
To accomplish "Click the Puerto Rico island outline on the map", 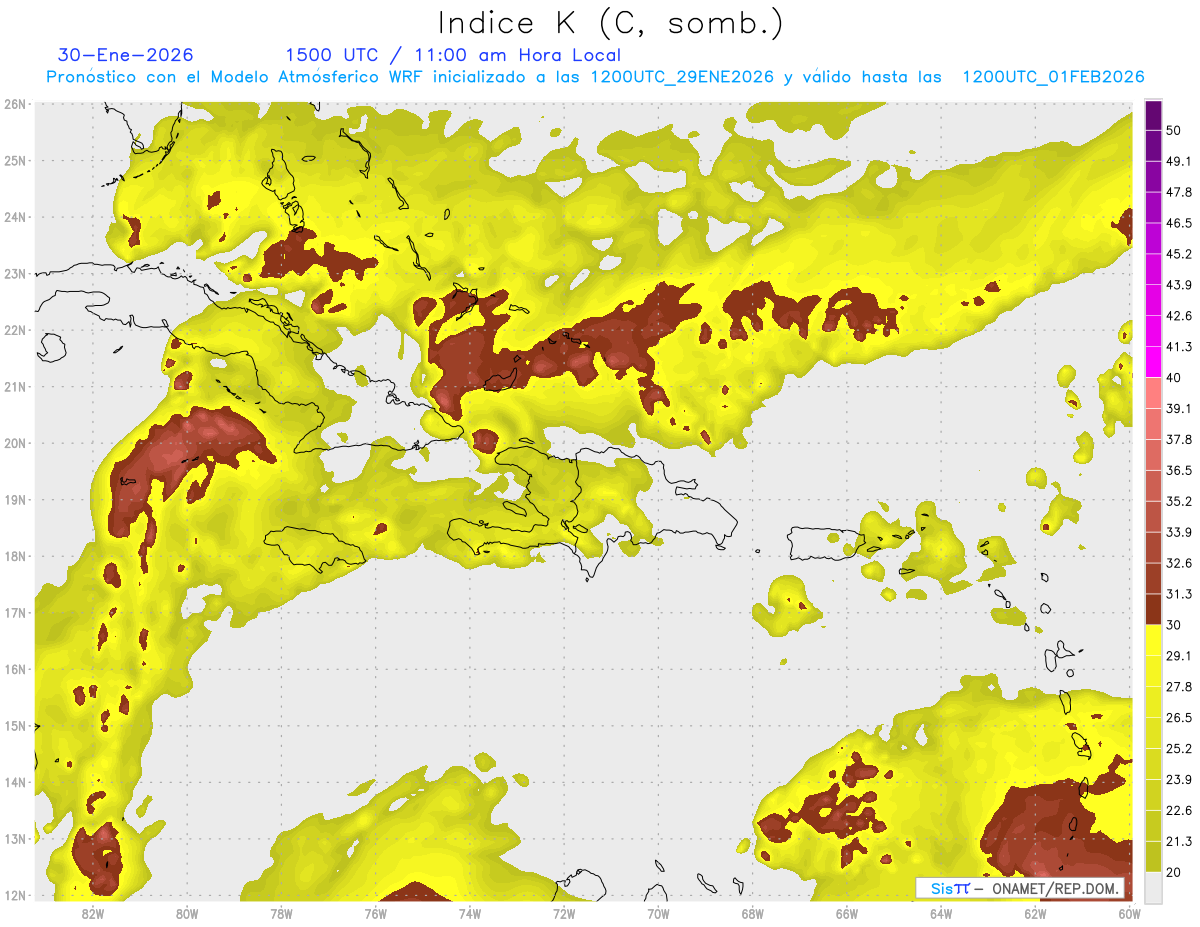I will click(x=826, y=543).
